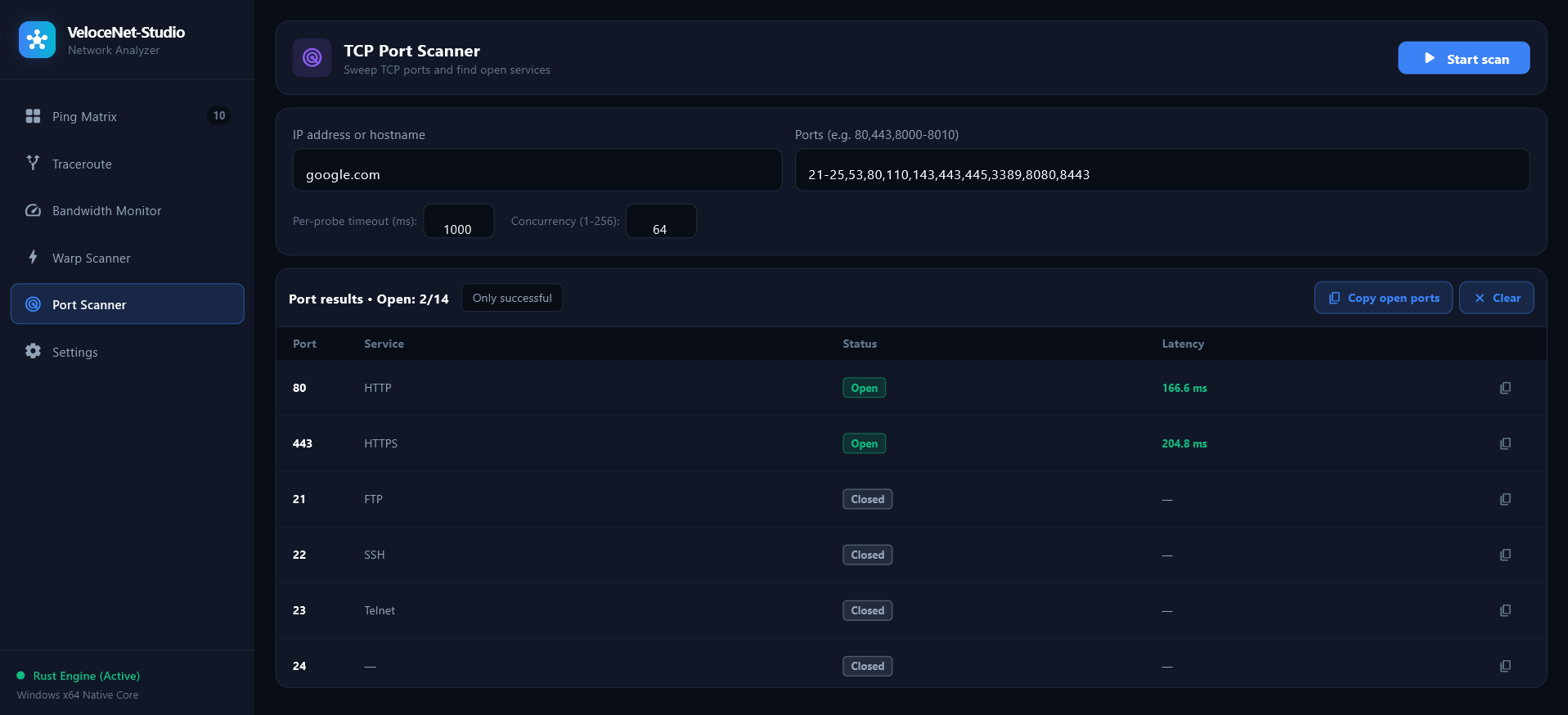Image resolution: width=1568 pixels, height=715 pixels.
Task: Click the Port column header
Action: 304,344
